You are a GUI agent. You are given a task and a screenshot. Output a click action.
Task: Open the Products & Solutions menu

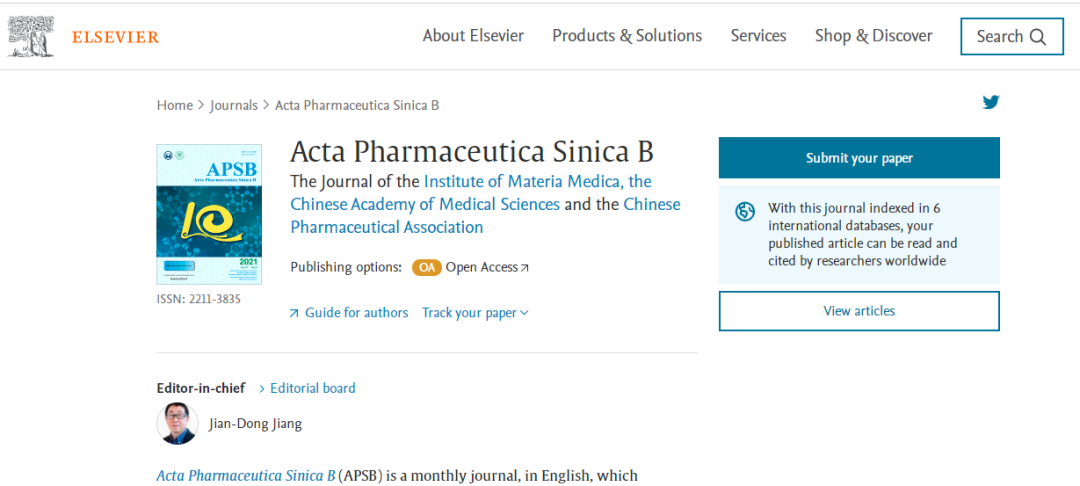point(627,36)
